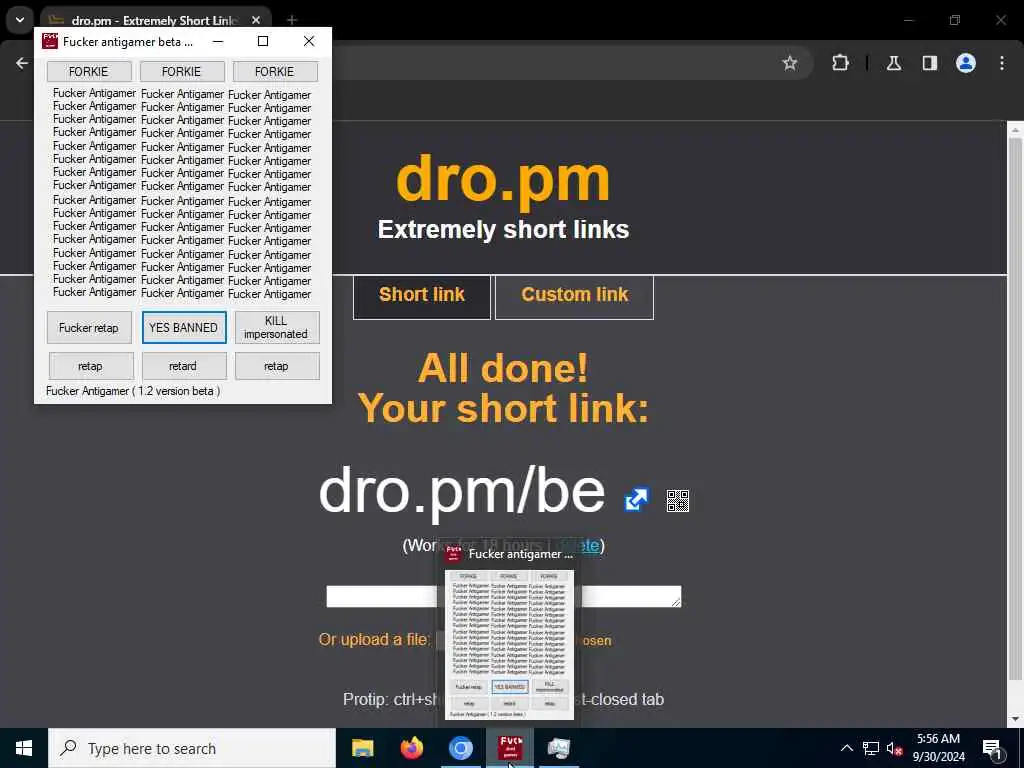Click the retard button

pyautogui.click(x=184, y=366)
